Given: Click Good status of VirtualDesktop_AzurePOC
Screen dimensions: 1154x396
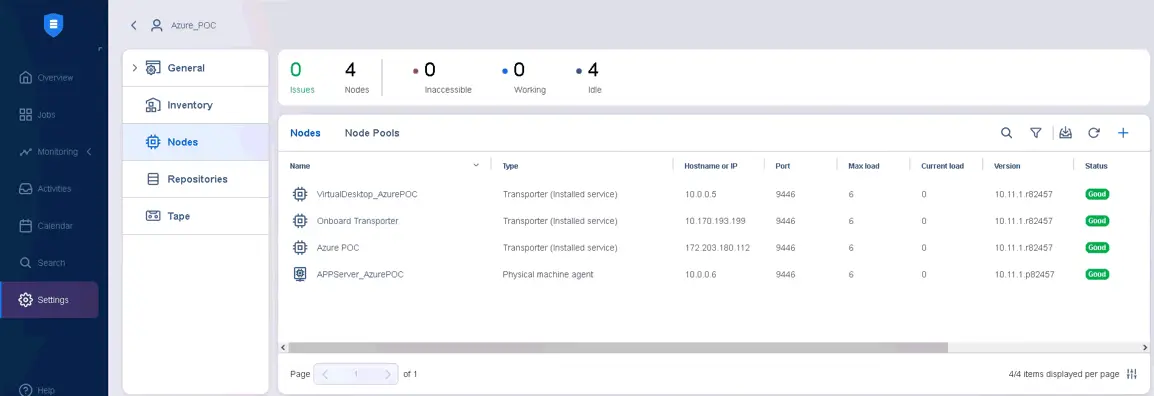Looking at the screenshot, I should point(1097,194).
